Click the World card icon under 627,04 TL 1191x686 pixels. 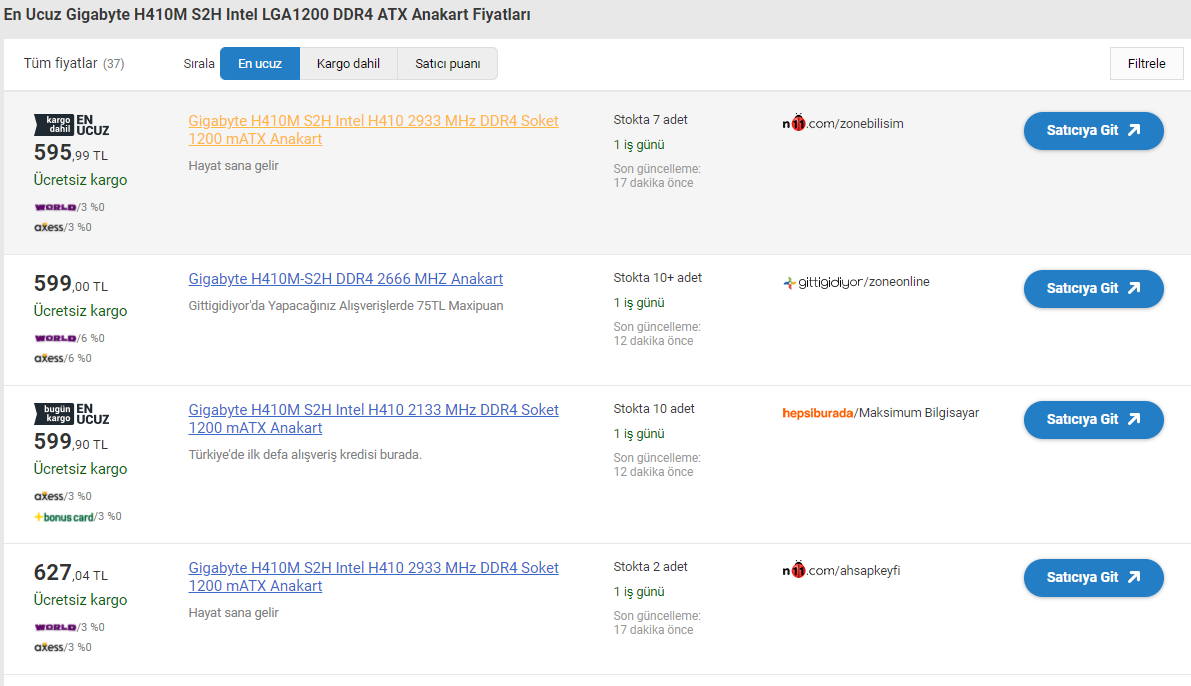pos(55,627)
